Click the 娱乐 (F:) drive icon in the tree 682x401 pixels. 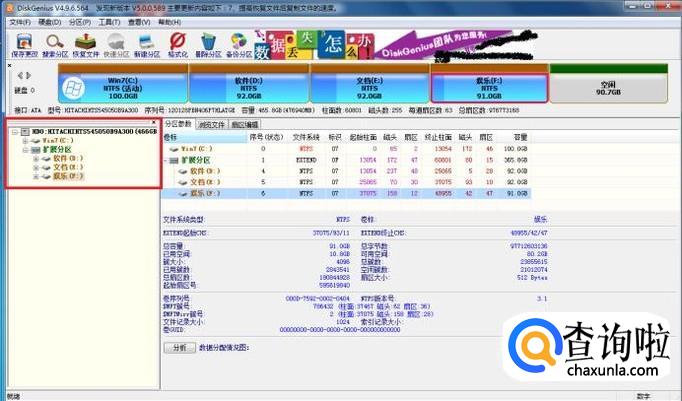point(46,176)
